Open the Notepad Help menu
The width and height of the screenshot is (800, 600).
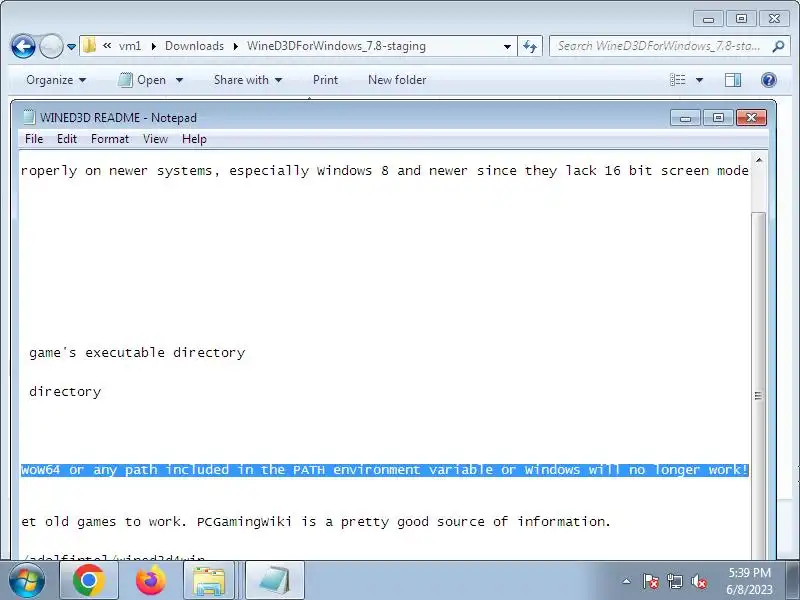click(x=194, y=139)
